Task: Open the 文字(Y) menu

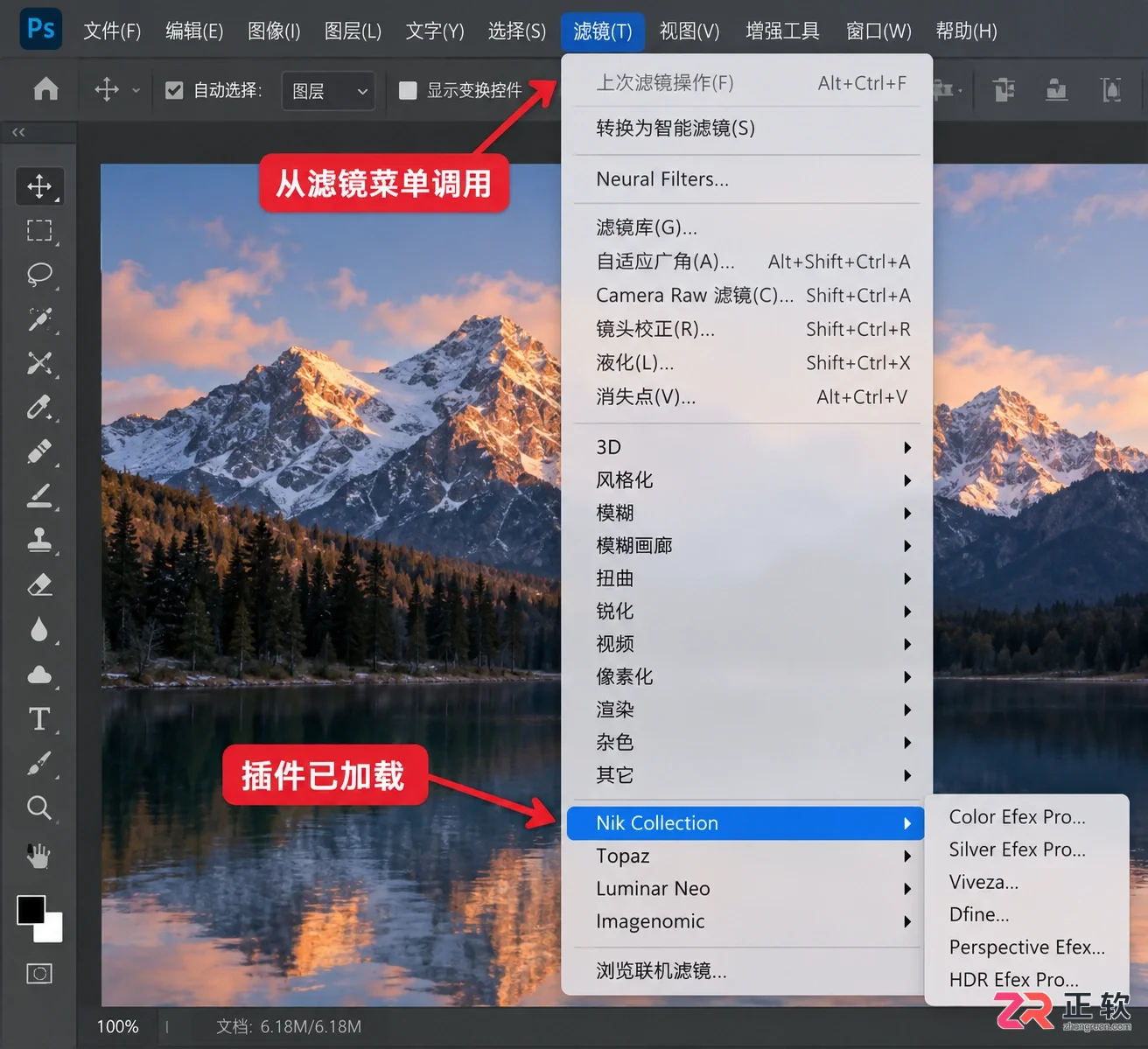Action: pyautogui.click(x=435, y=31)
